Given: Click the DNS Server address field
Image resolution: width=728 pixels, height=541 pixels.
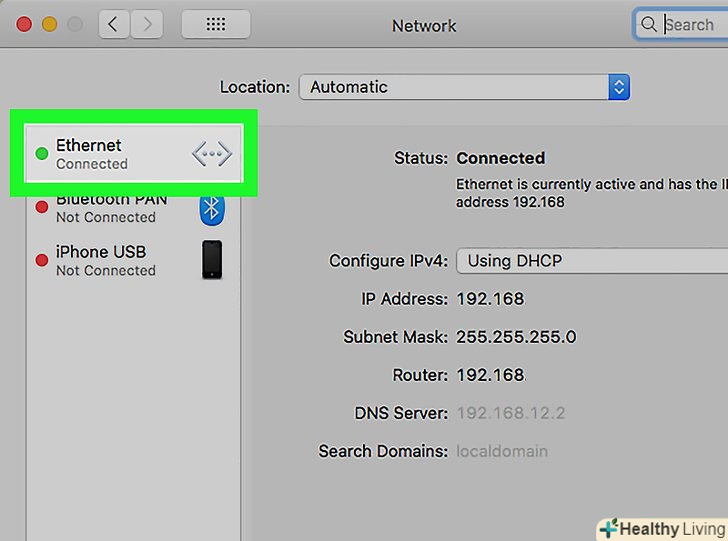Looking at the screenshot, I should click(x=509, y=413).
